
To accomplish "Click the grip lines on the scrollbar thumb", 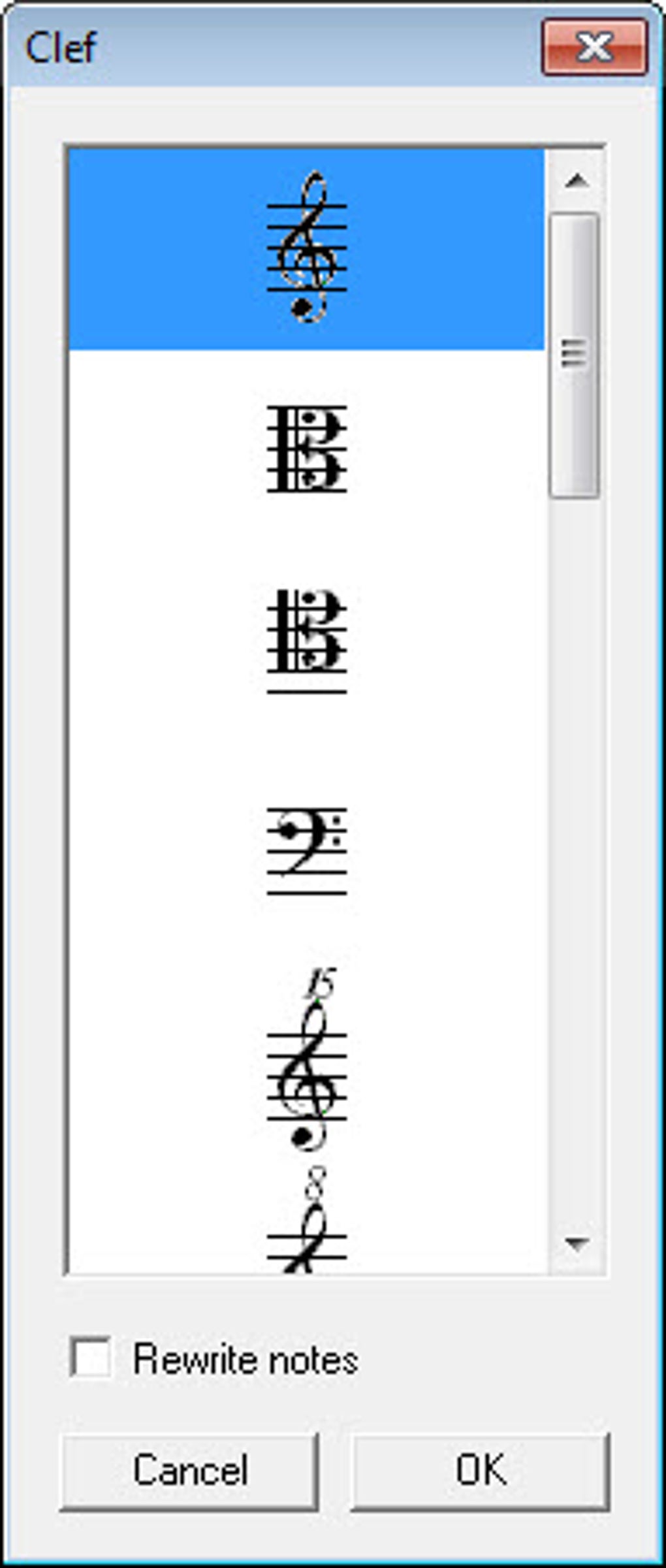I will [574, 353].
